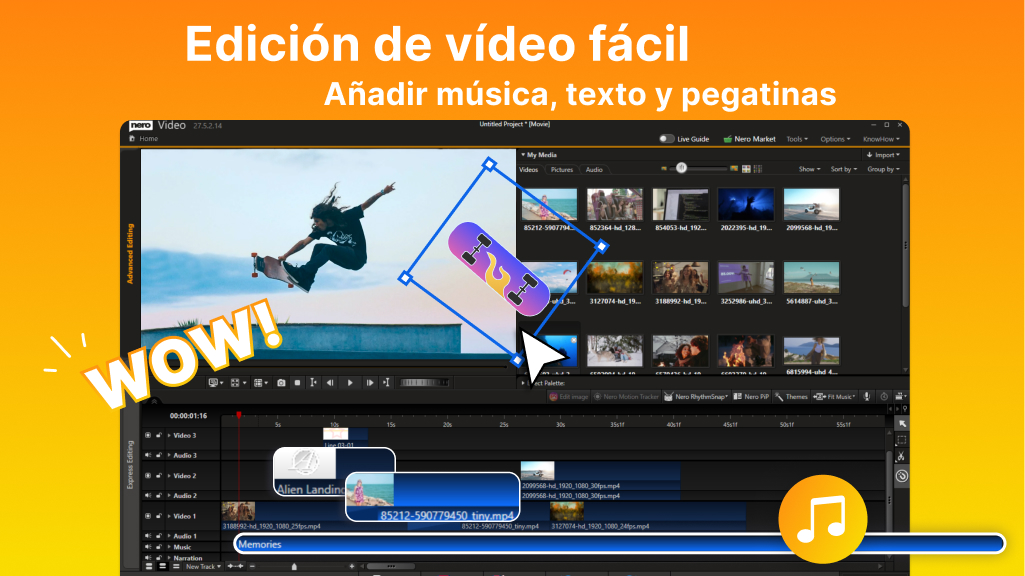
Task: Adjust the thumbnail size slider
Action: pos(680,169)
